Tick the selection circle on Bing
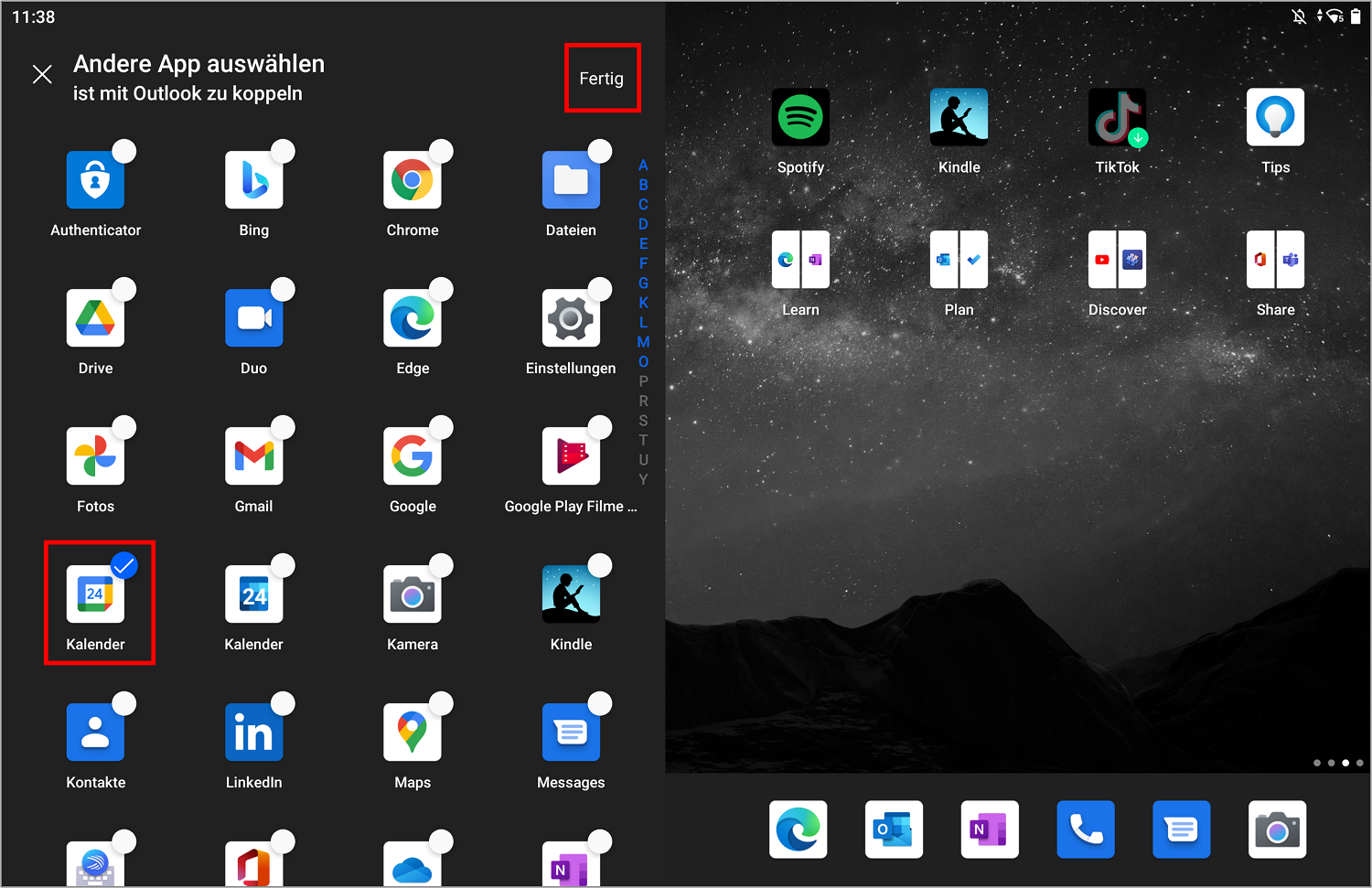This screenshot has width=1372, height=888. pyautogui.click(x=284, y=151)
